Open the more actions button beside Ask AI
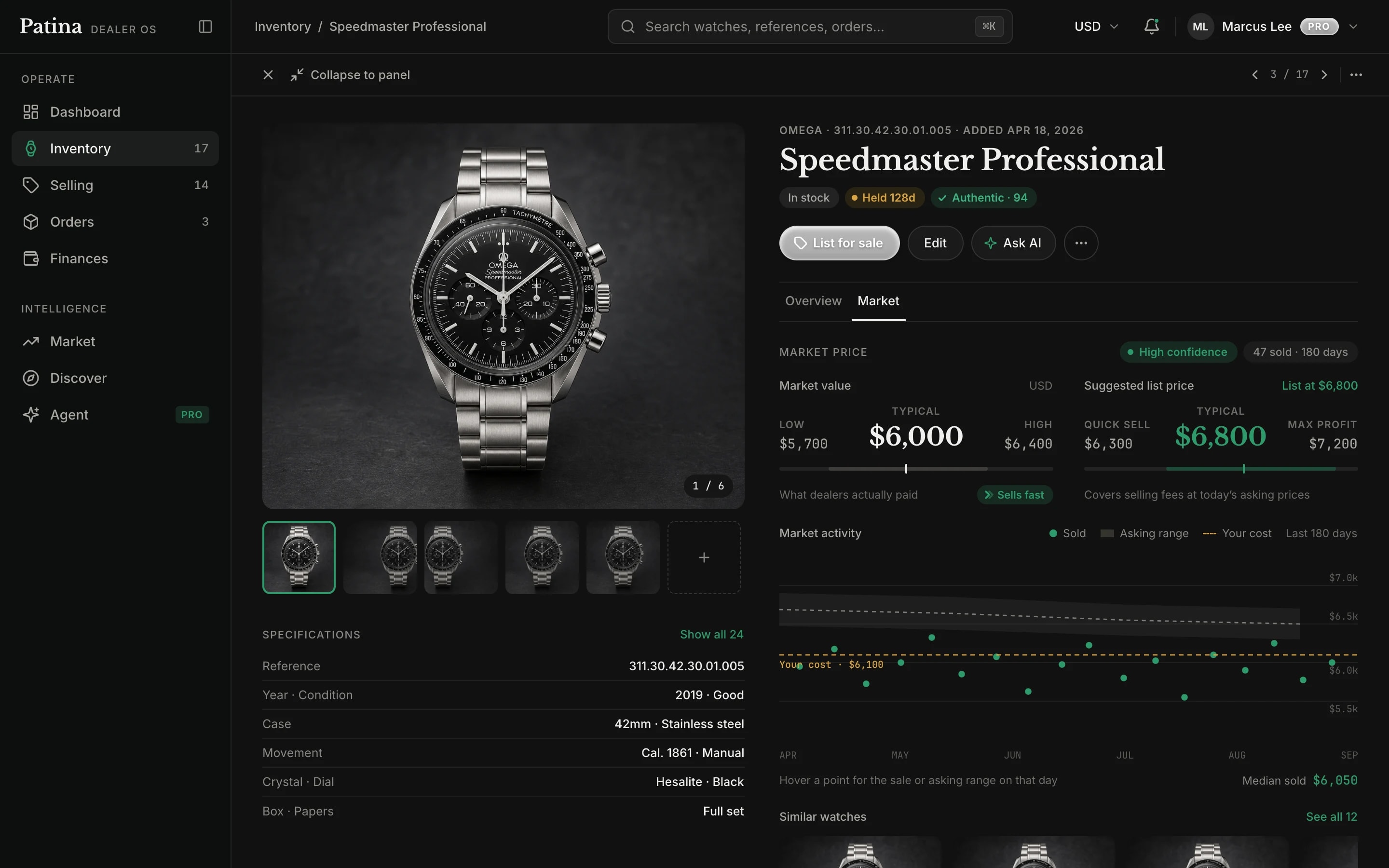 [1081, 244]
